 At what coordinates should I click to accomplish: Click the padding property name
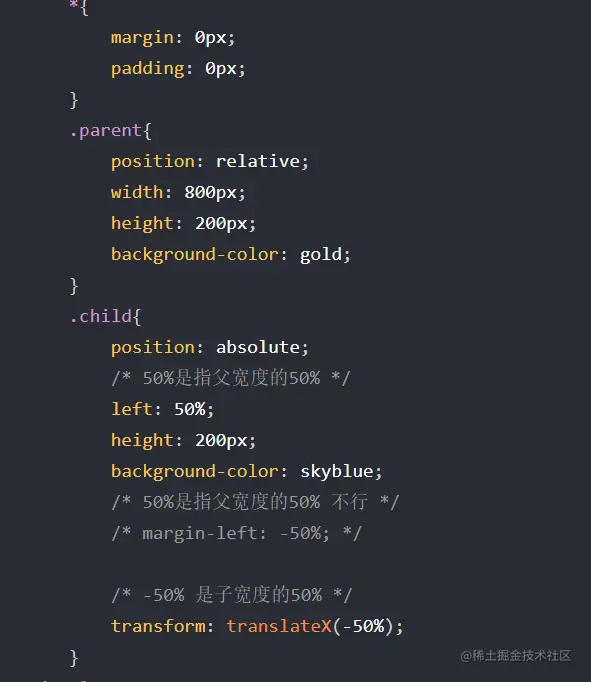pyautogui.click(x=147, y=69)
